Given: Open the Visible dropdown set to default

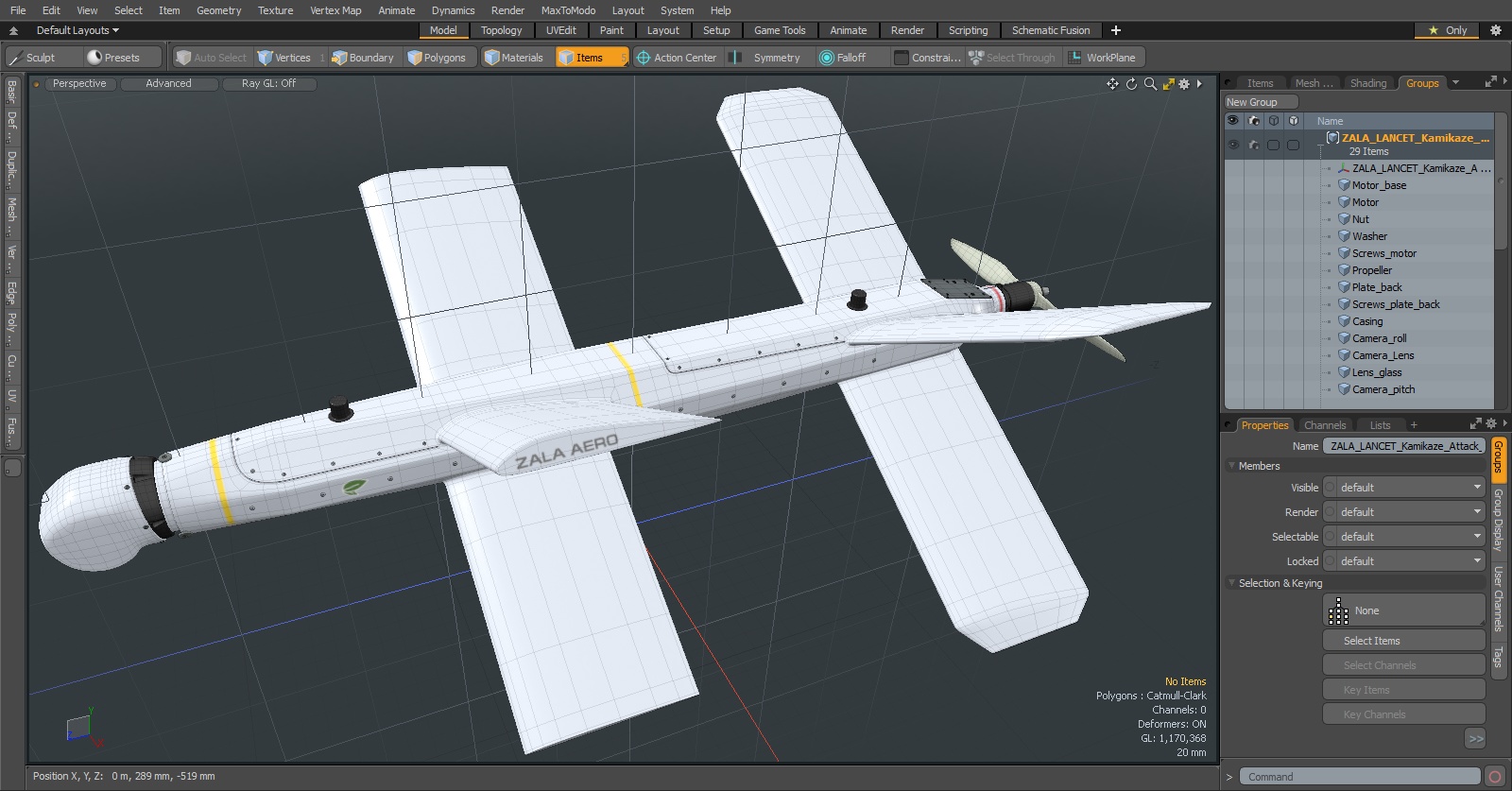Looking at the screenshot, I should click(x=1404, y=488).
